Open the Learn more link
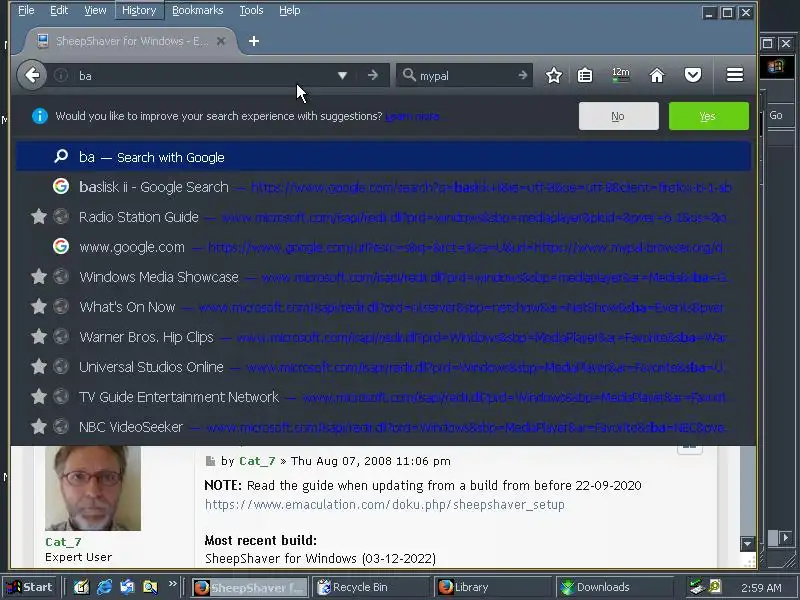Screen dimensions: 800x600 (412, 116)
